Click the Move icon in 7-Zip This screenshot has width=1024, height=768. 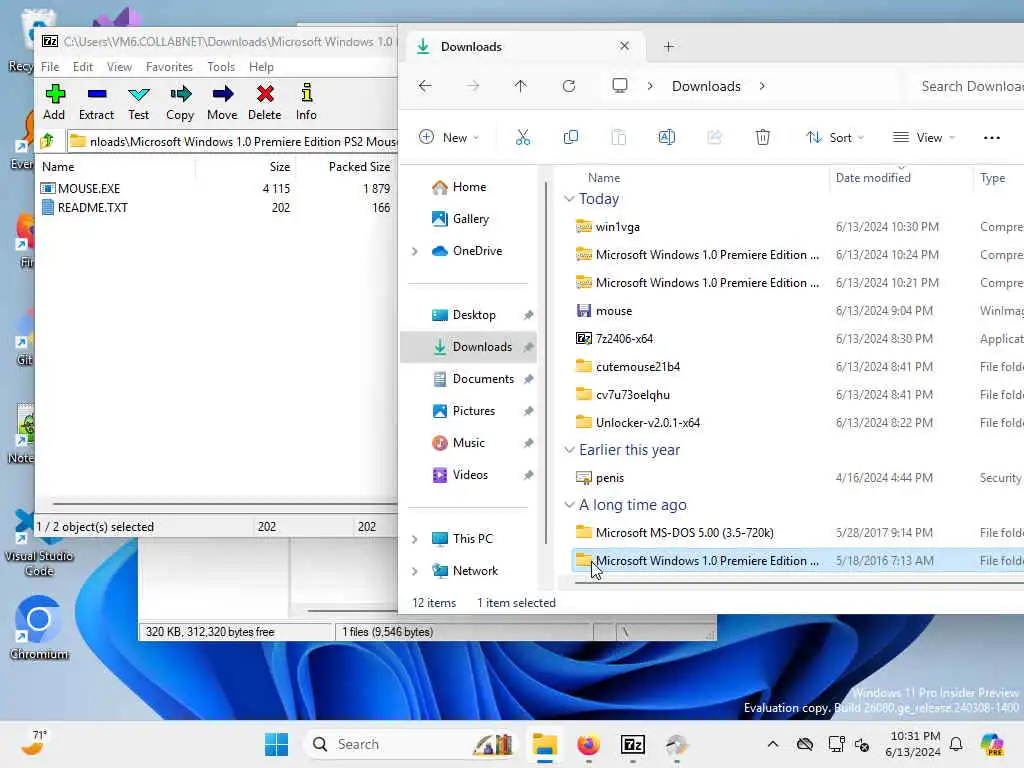click(222, 102)
